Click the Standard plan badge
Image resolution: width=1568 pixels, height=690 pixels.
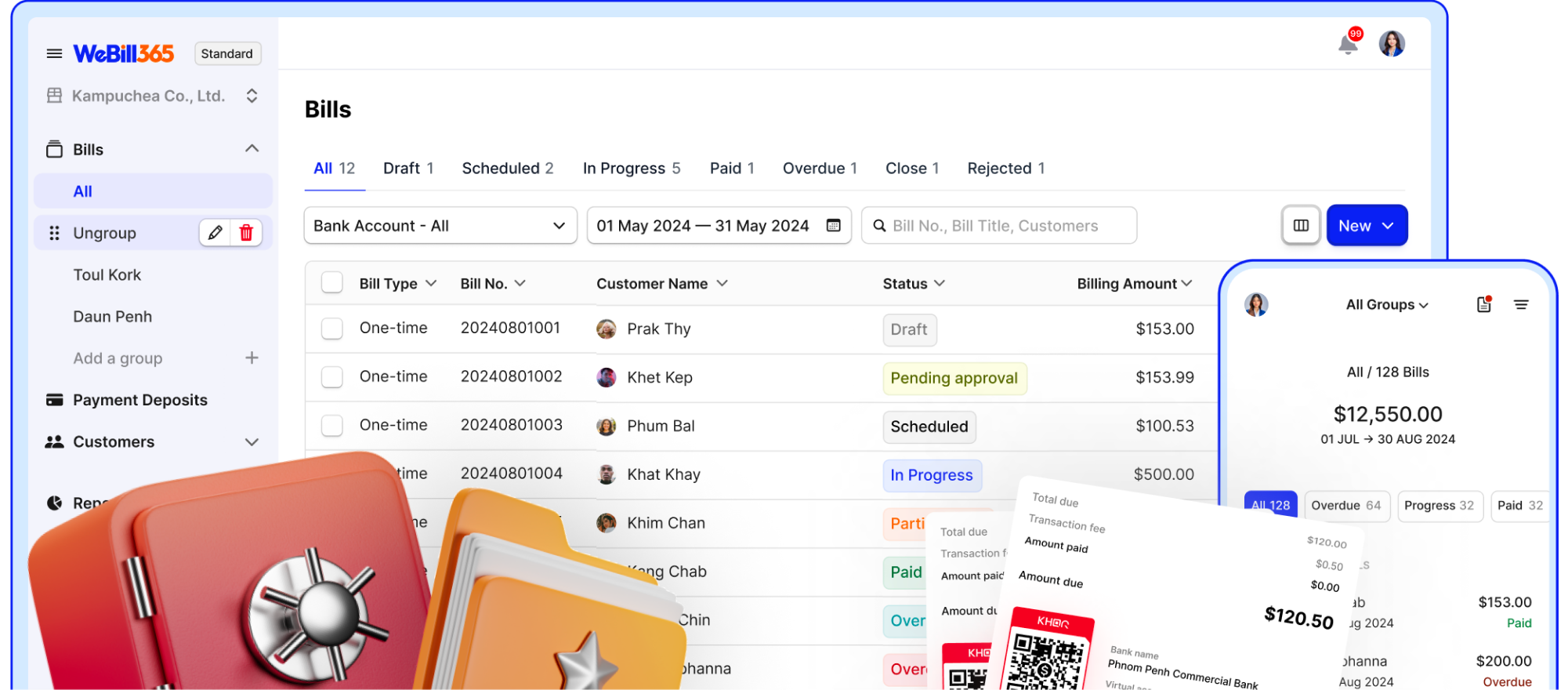click(227, 53)
